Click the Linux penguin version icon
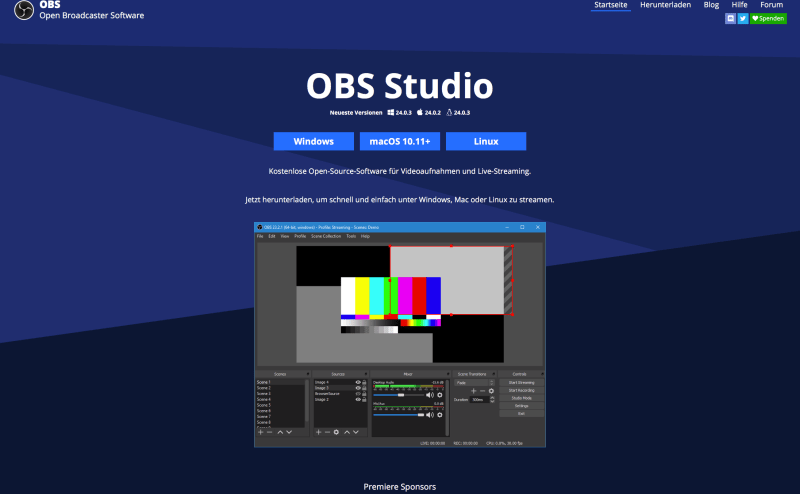This screenshot has height=494, width=800. pos(449,113)
